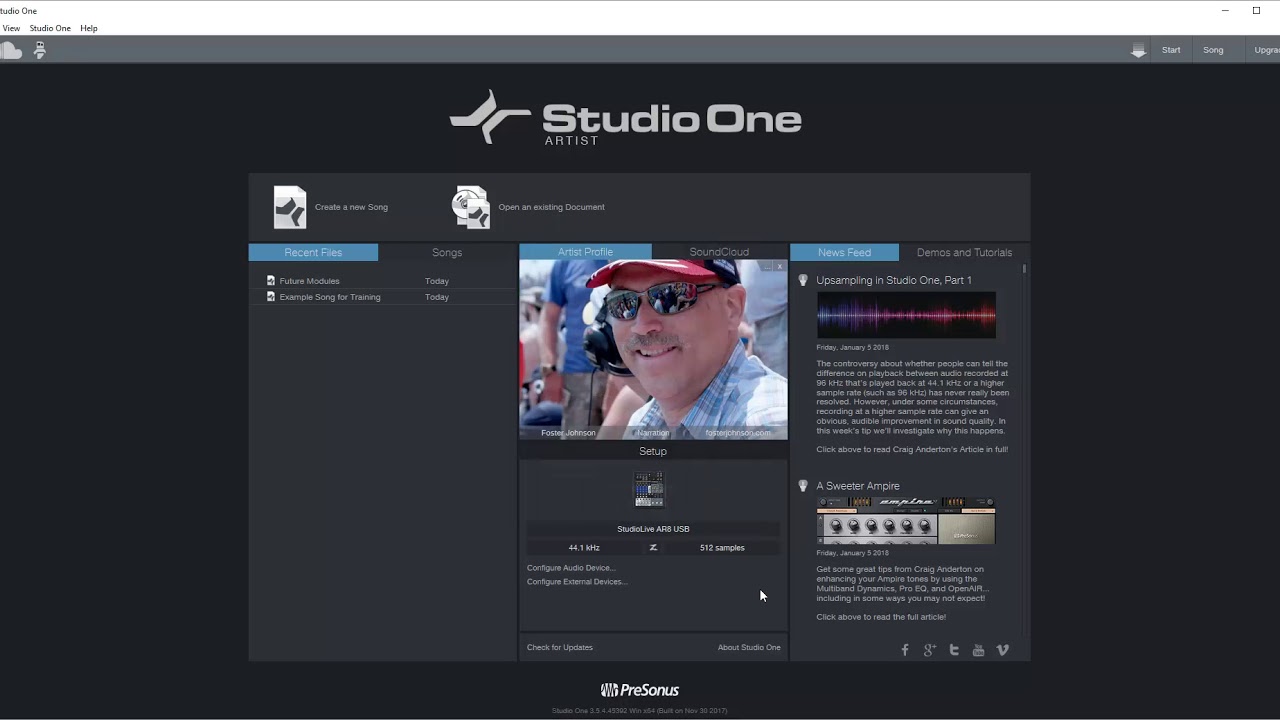This screenshot has height=720, width=1280.
Task: Open A Sweeter Ampire article headline
Action: [858, 486]
